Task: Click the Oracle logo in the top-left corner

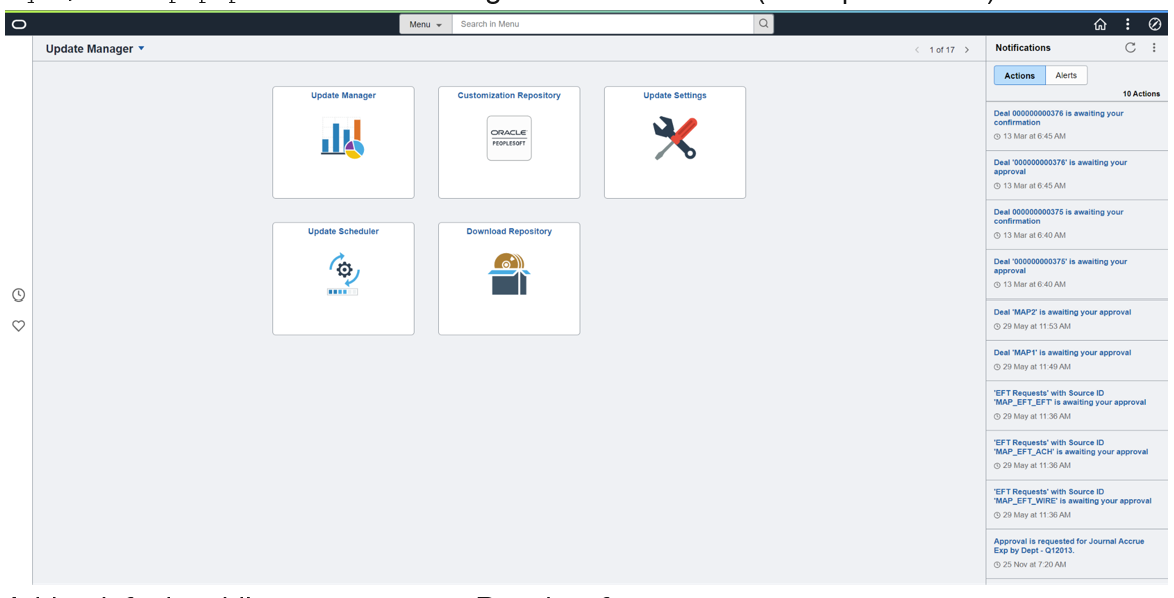Action: coord(19,24)
